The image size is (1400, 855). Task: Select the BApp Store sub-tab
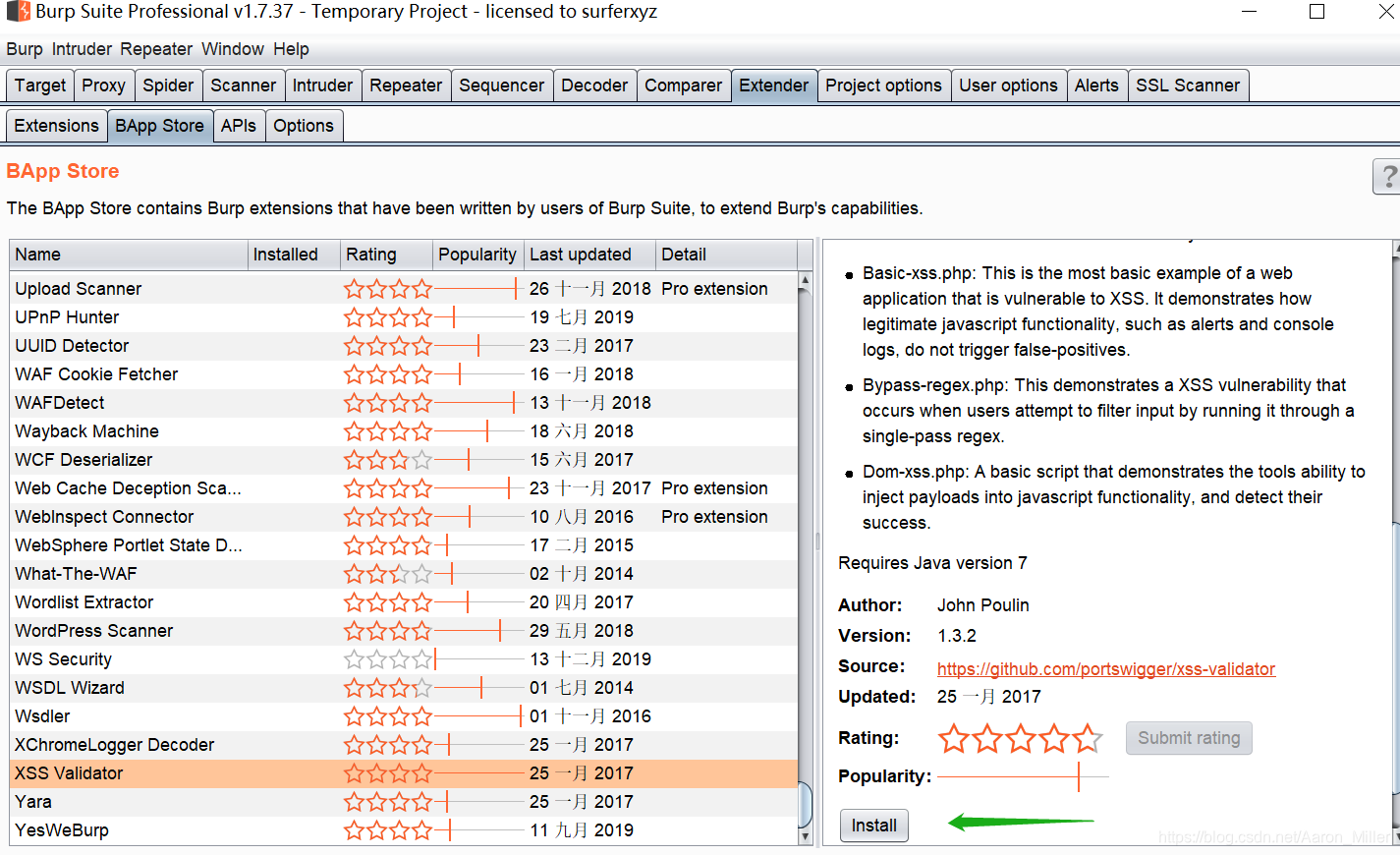[x=159, y=126]
